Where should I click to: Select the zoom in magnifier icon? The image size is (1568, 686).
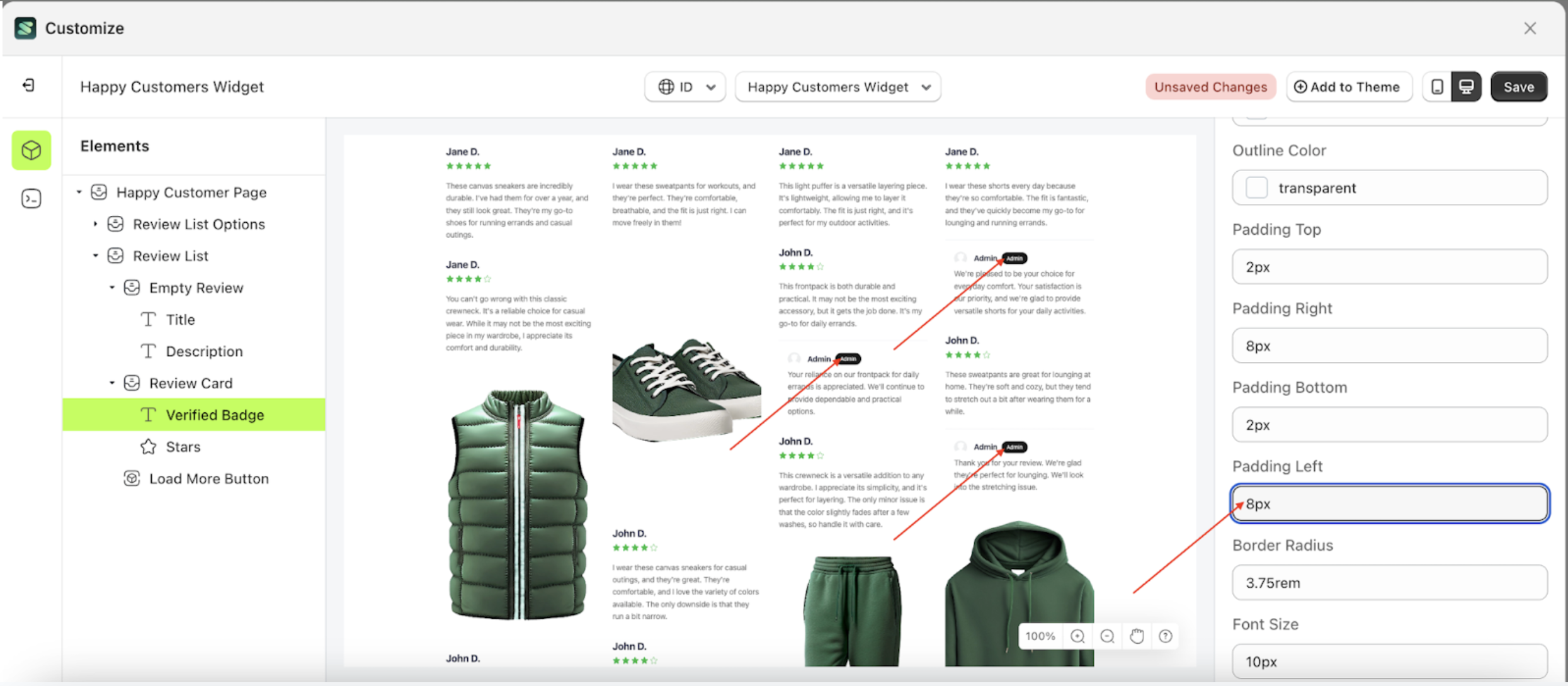click(x=1077, y=636)
